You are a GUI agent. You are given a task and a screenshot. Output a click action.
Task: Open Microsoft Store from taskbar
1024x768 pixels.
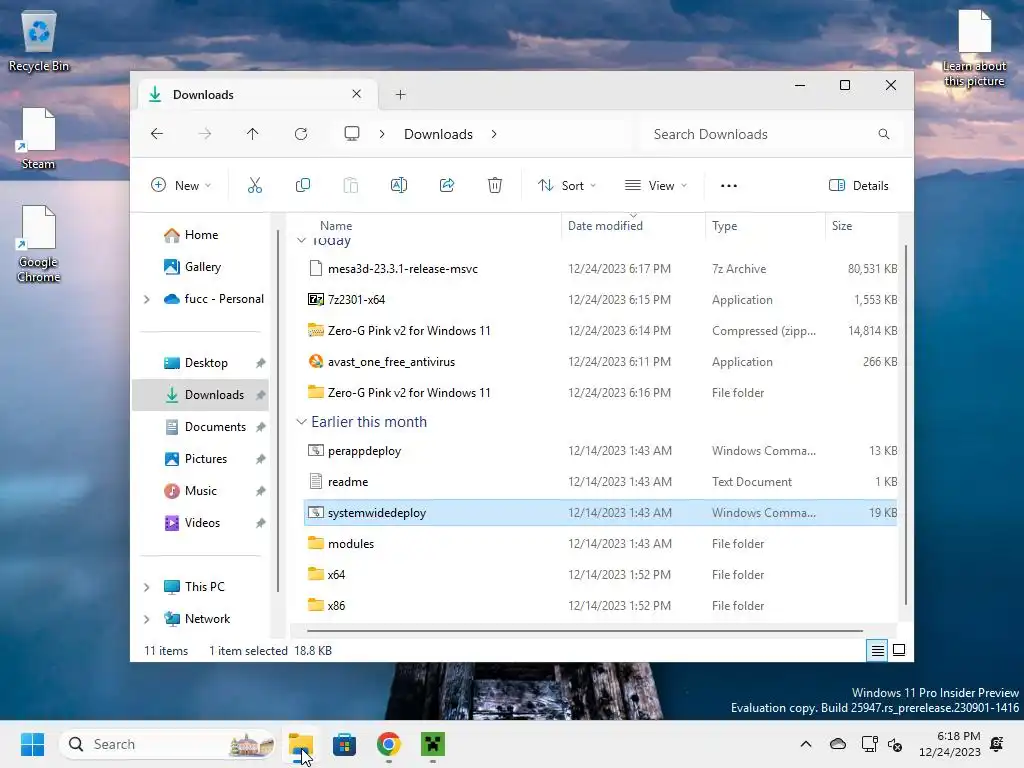pos(345,744)
